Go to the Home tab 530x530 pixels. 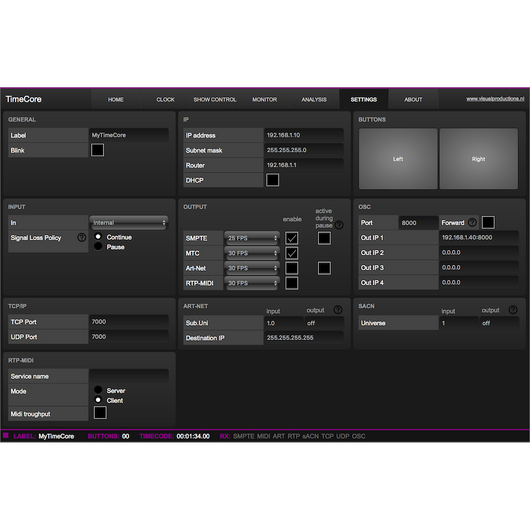tap(116, 99)
